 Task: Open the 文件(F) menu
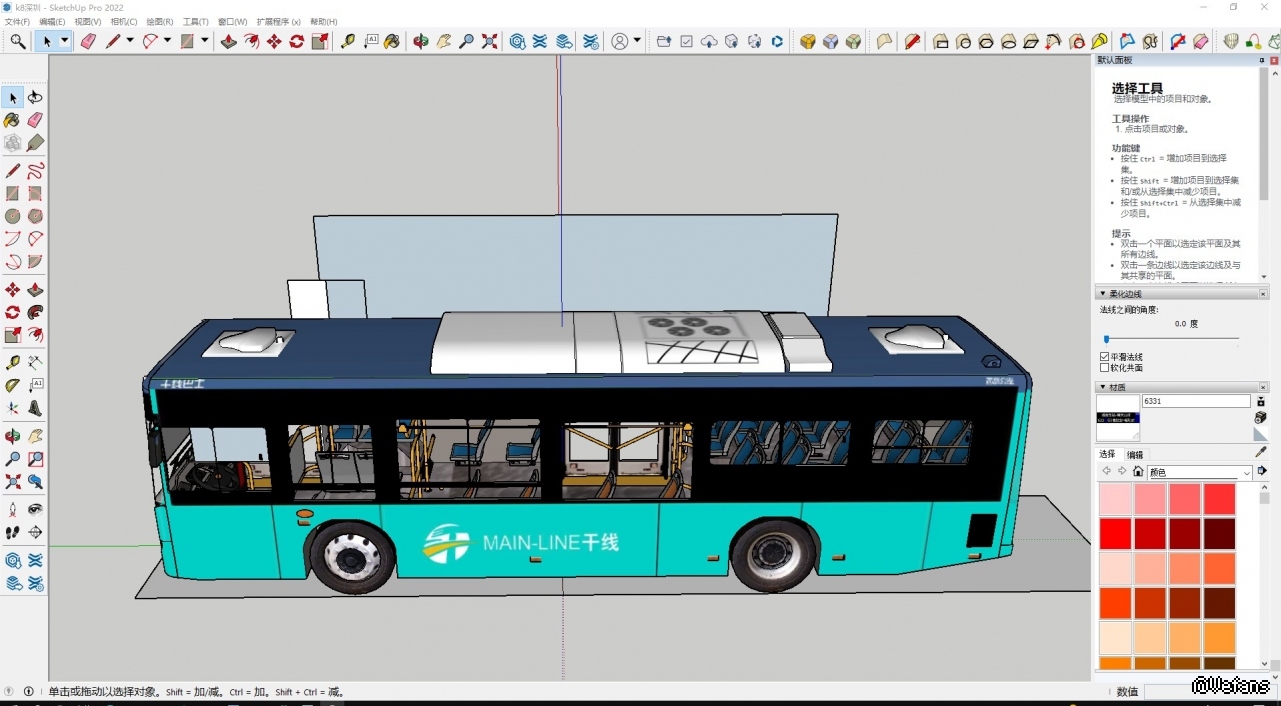click(x=17, y=21)
